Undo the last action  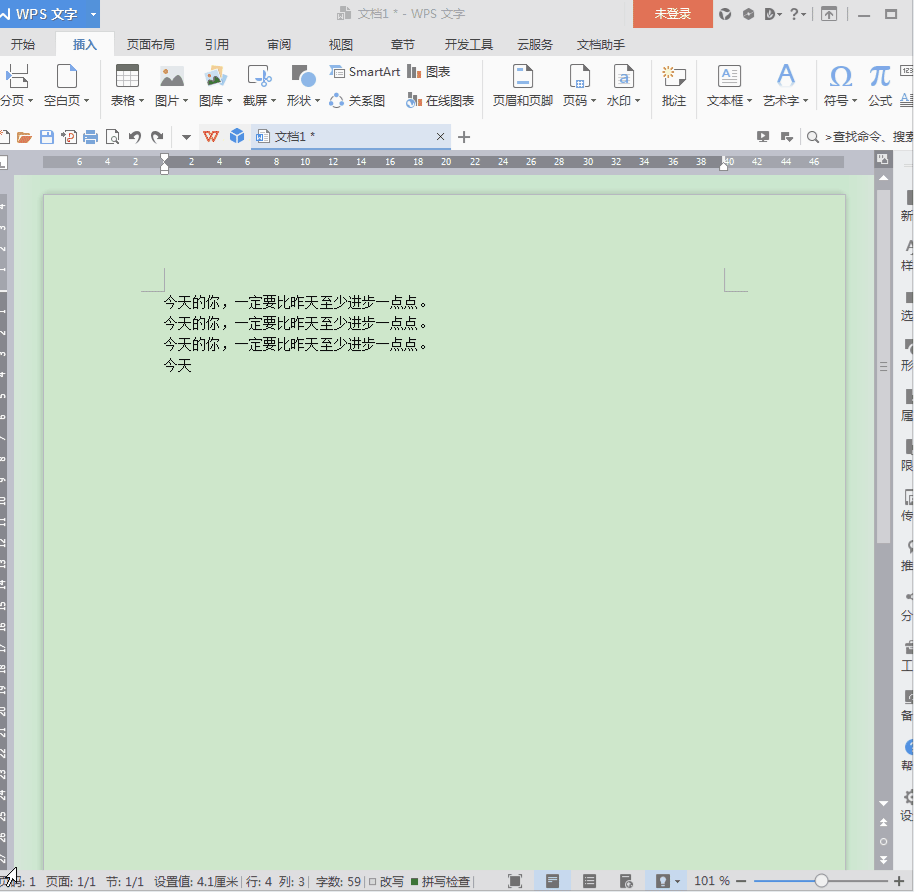tap(135, 138)
